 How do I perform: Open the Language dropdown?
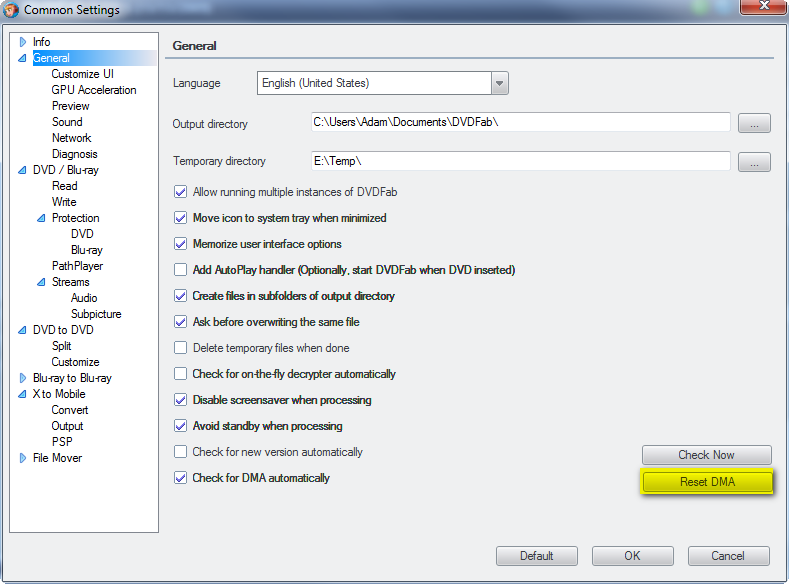click(x=499, y=83)
